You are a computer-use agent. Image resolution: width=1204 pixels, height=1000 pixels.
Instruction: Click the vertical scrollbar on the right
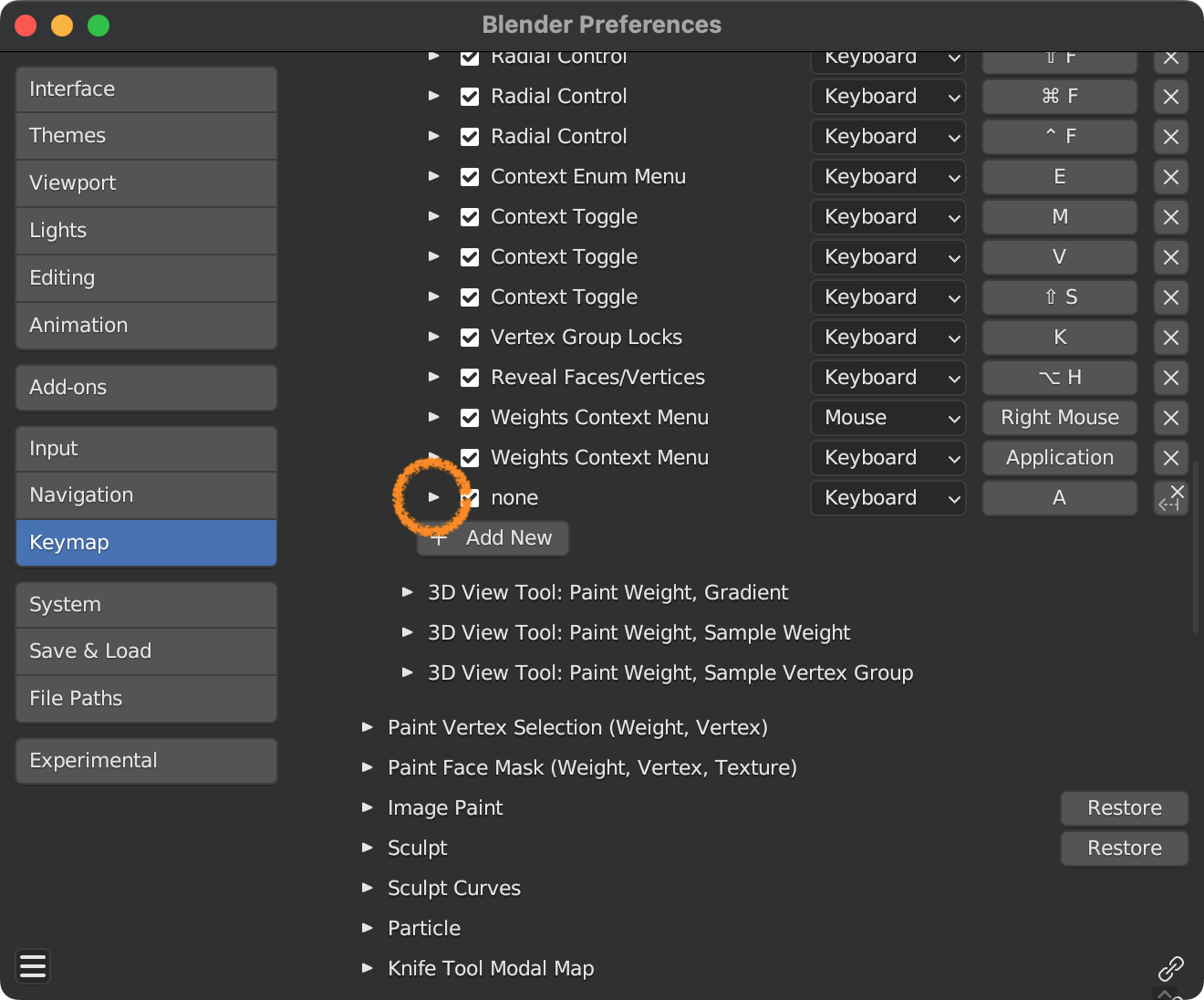1196,547
